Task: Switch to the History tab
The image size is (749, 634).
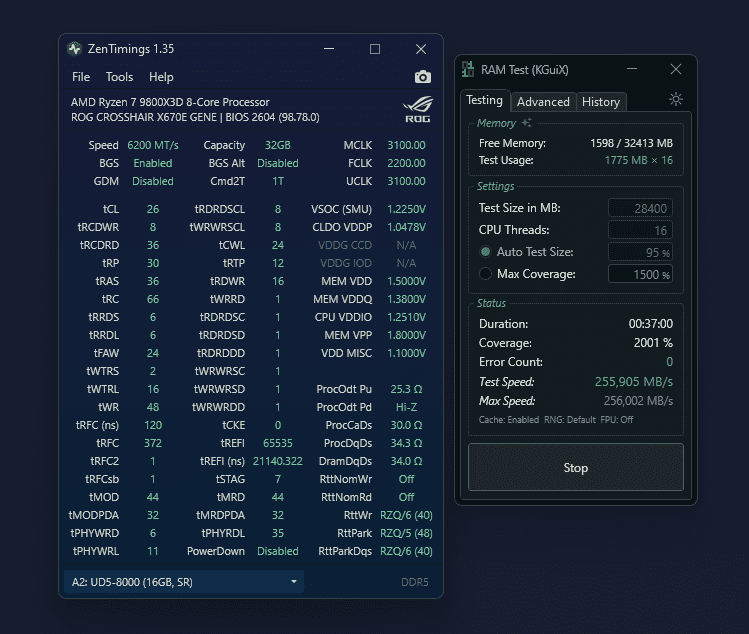Action: click(601, 102)
